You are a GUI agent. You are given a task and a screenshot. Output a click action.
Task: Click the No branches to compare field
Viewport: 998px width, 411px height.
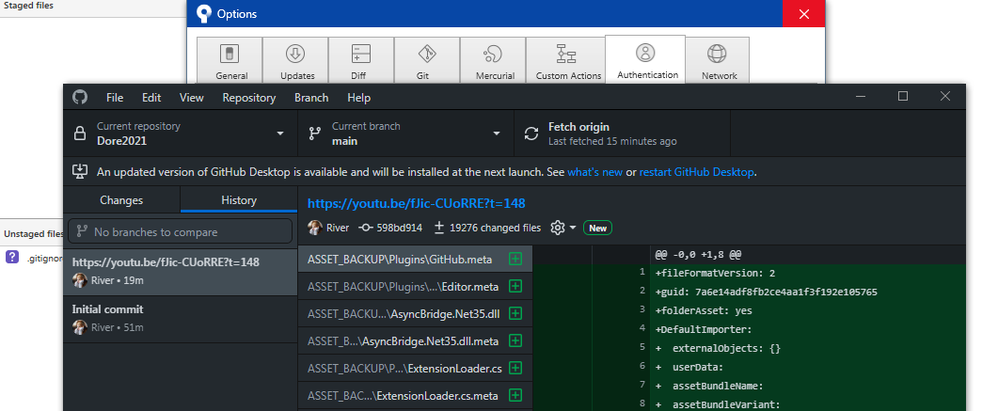[x=180, y=232]
